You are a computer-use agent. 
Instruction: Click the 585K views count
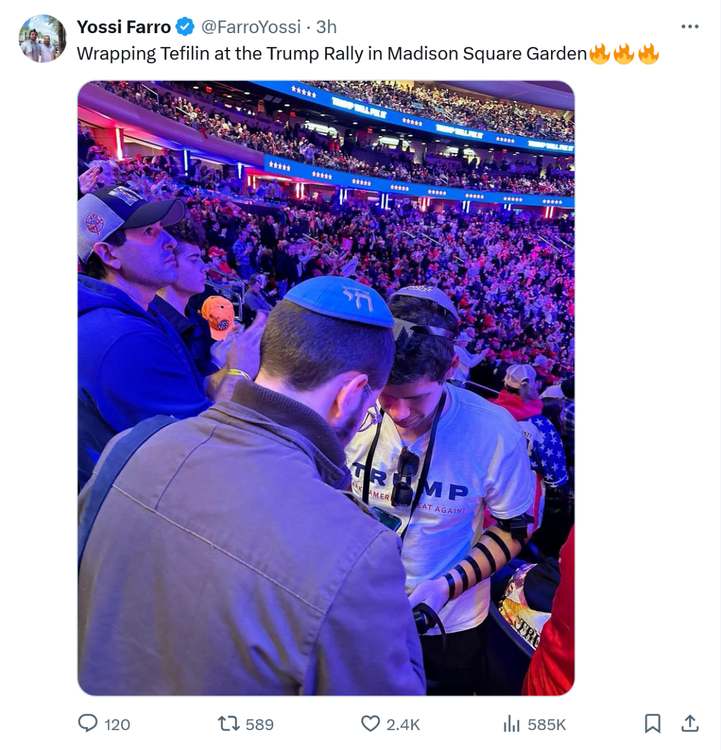[547, 724]
